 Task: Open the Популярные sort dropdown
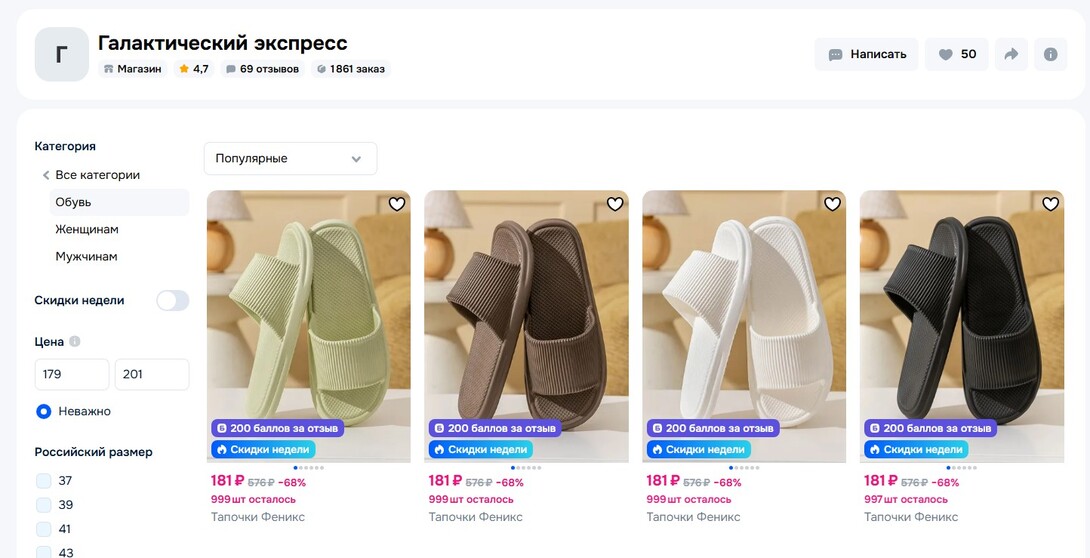pyautogui.click(x=290, y=158)
